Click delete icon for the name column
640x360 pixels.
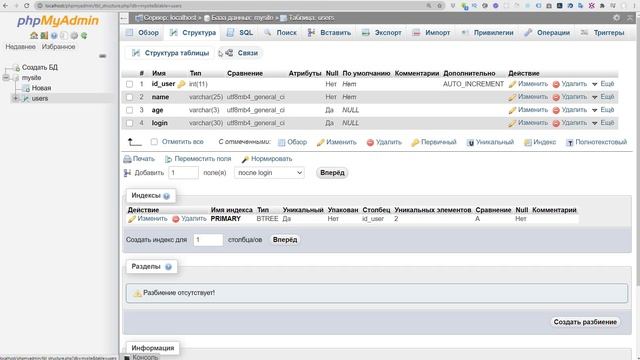556,97
